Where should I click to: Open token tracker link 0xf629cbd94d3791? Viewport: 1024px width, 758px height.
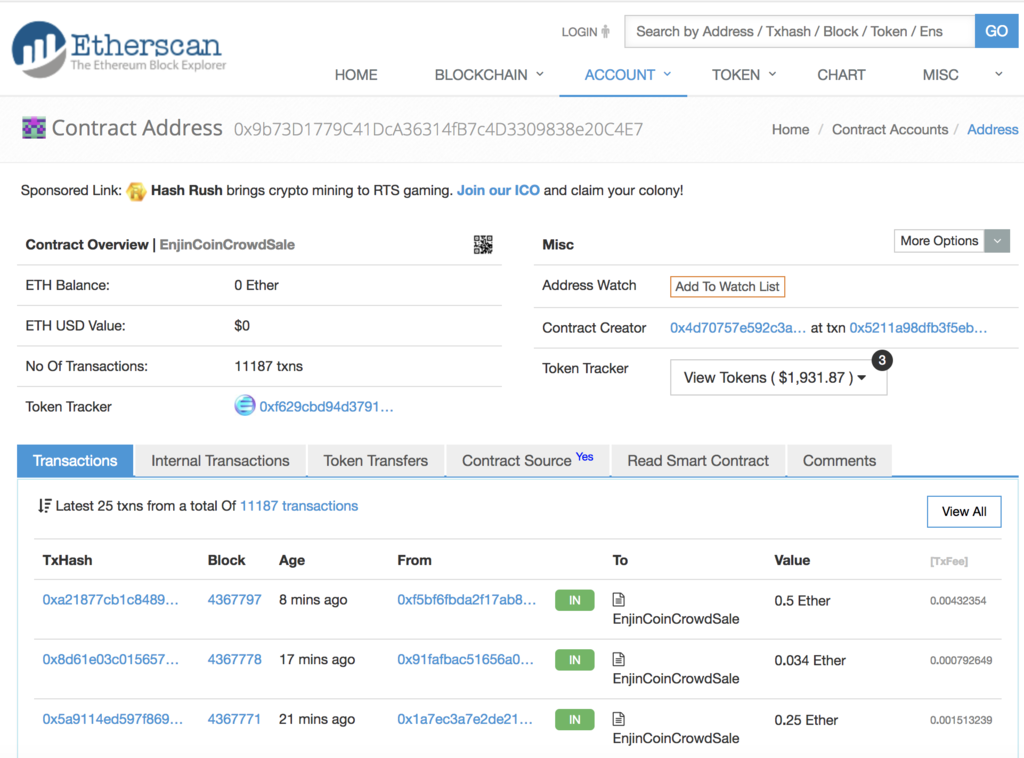(326, 407)
